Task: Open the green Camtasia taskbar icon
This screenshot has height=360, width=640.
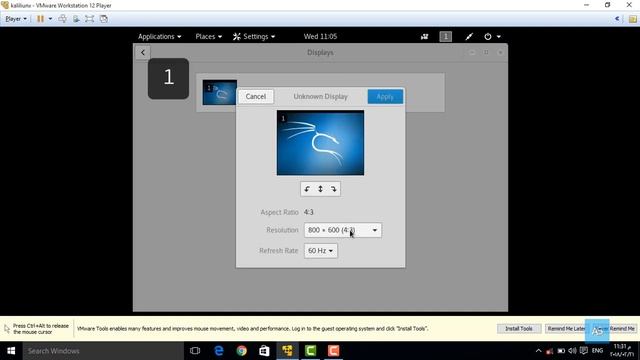Action: pos(310,351)
